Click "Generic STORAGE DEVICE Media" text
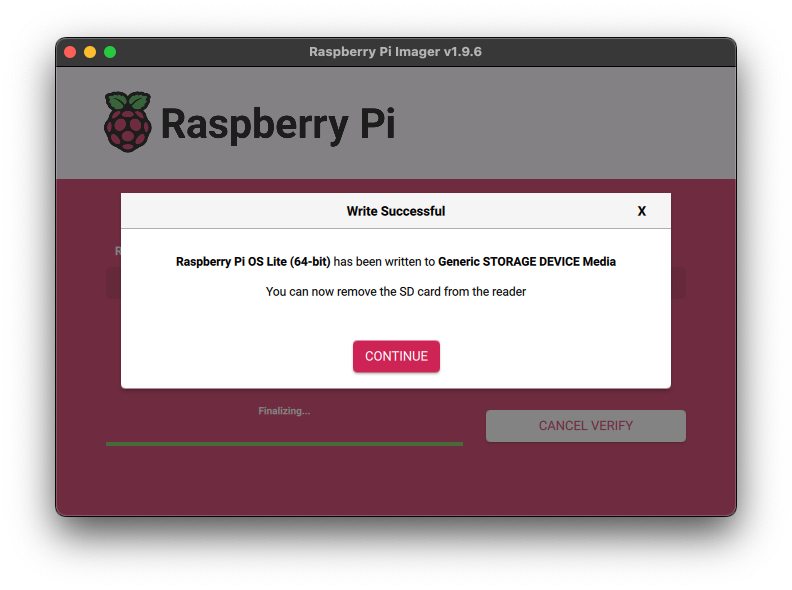The width and height of the screenshot is (792, 590). [527, 262]
